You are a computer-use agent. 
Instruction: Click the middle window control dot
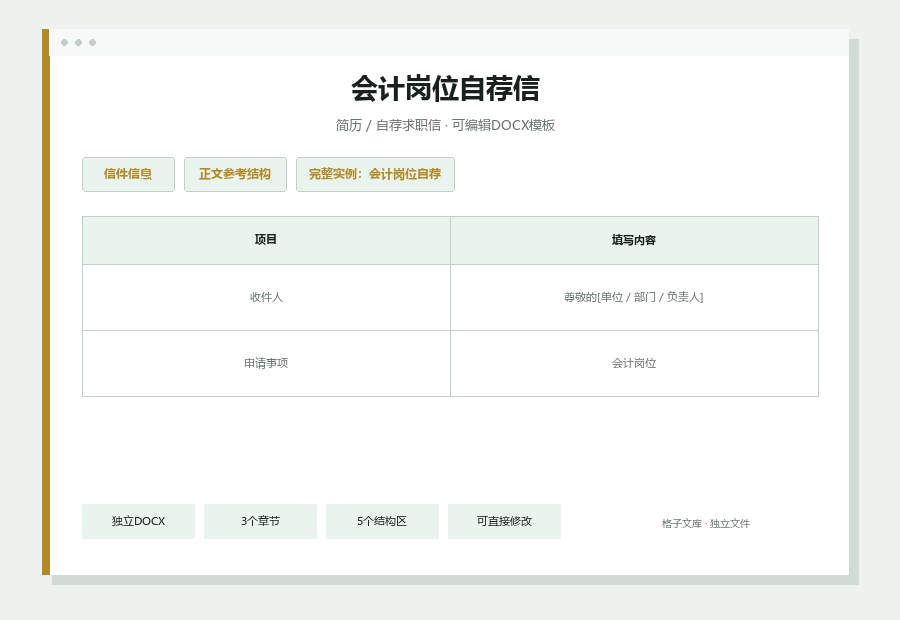coord(79,42)
